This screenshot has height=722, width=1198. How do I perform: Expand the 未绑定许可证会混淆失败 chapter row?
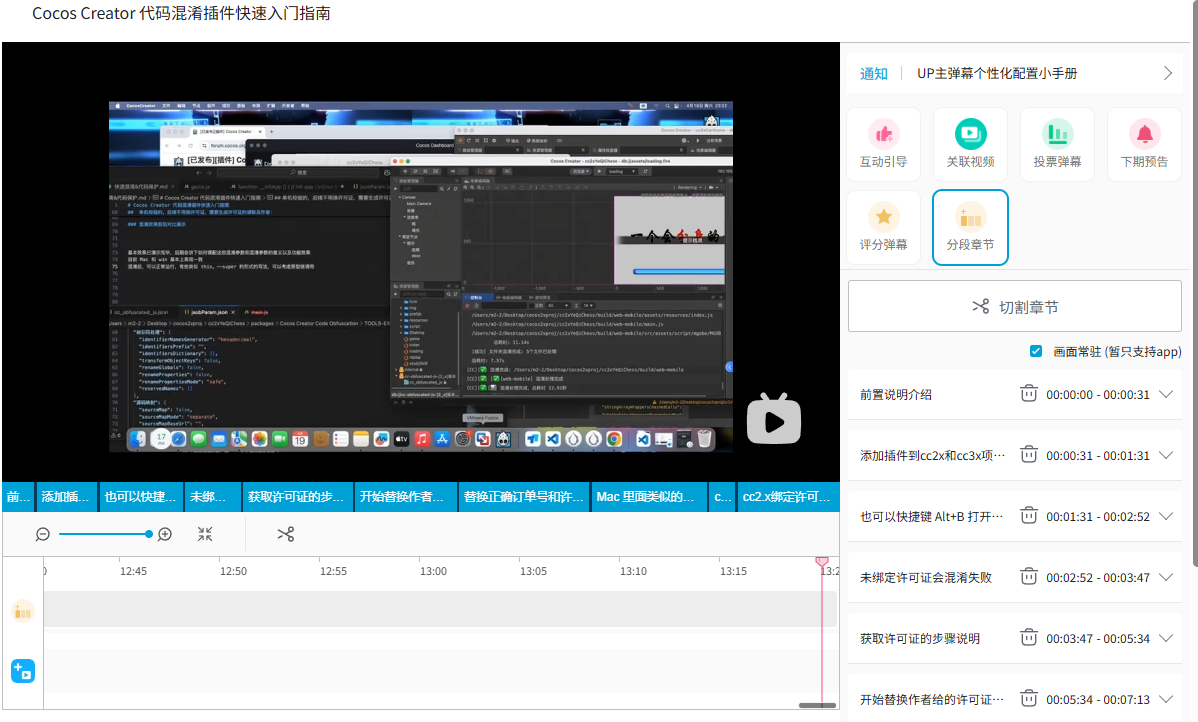tap(1166, 577)
